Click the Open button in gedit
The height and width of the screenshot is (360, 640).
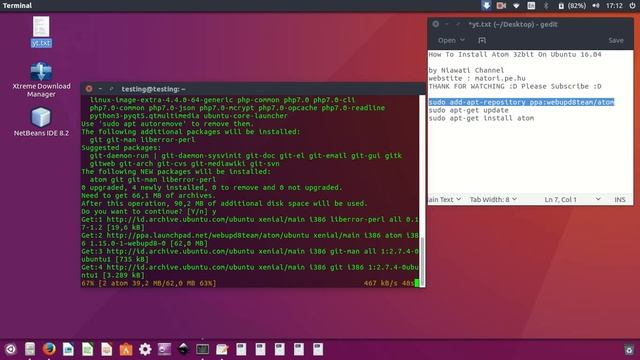point(447,40)
